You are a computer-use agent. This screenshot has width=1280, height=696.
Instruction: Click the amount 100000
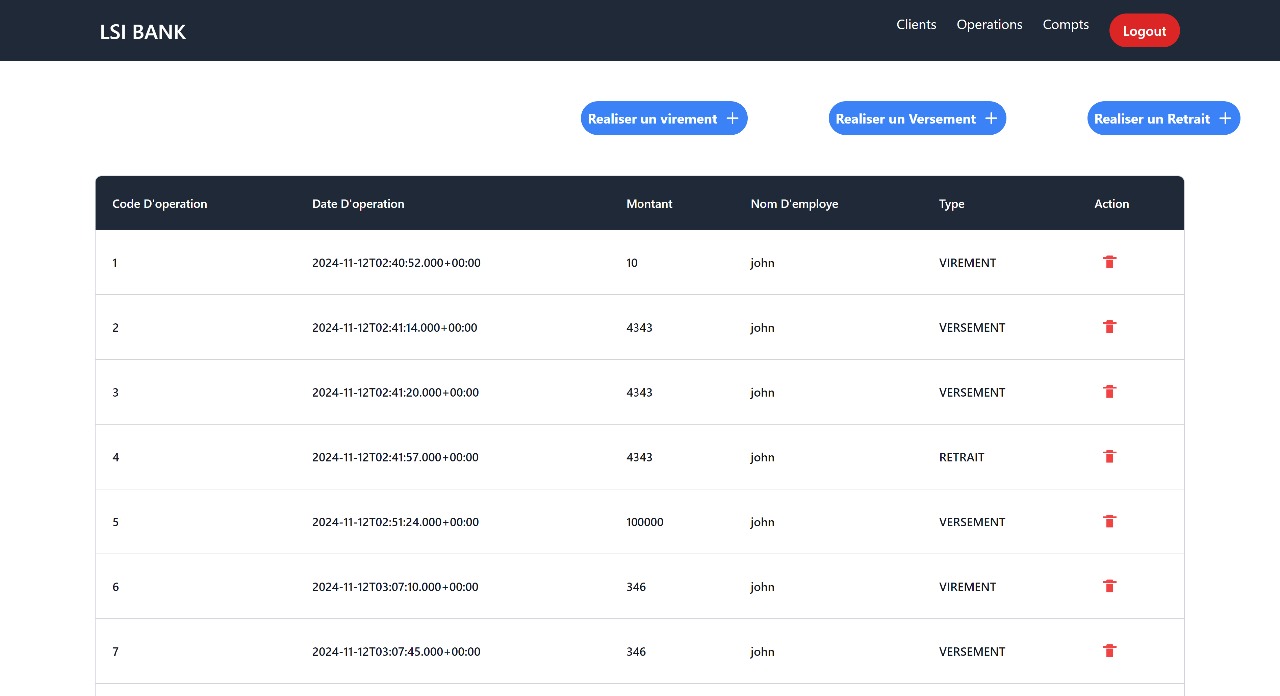pyautogui.click(x=644, y=522)
